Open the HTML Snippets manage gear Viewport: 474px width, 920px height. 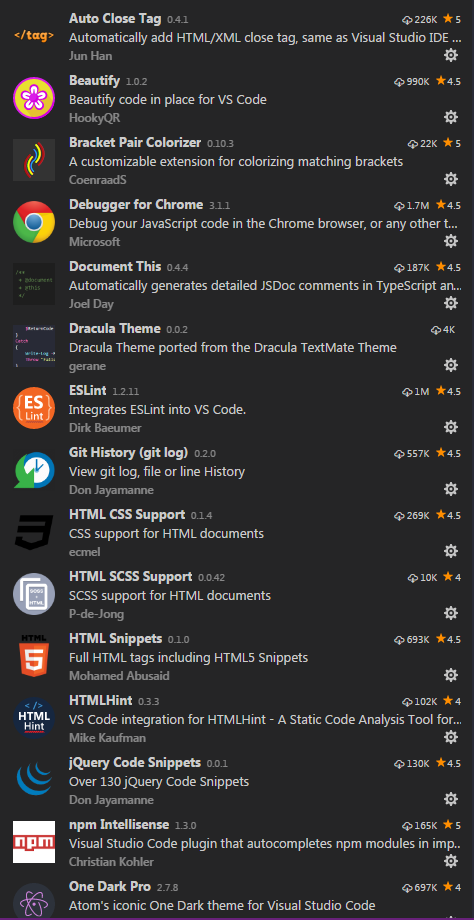click(451, 675)
